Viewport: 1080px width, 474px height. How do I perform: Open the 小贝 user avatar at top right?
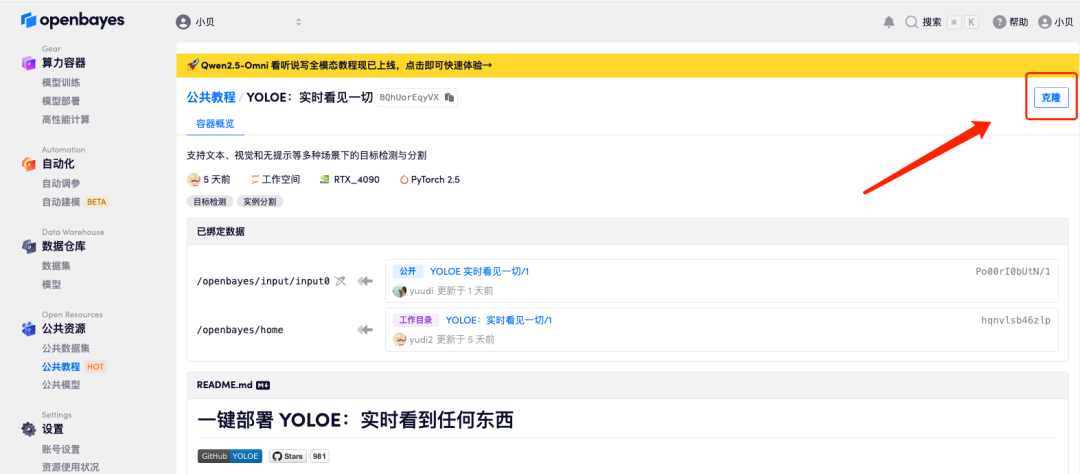[x=1046, y=22]
